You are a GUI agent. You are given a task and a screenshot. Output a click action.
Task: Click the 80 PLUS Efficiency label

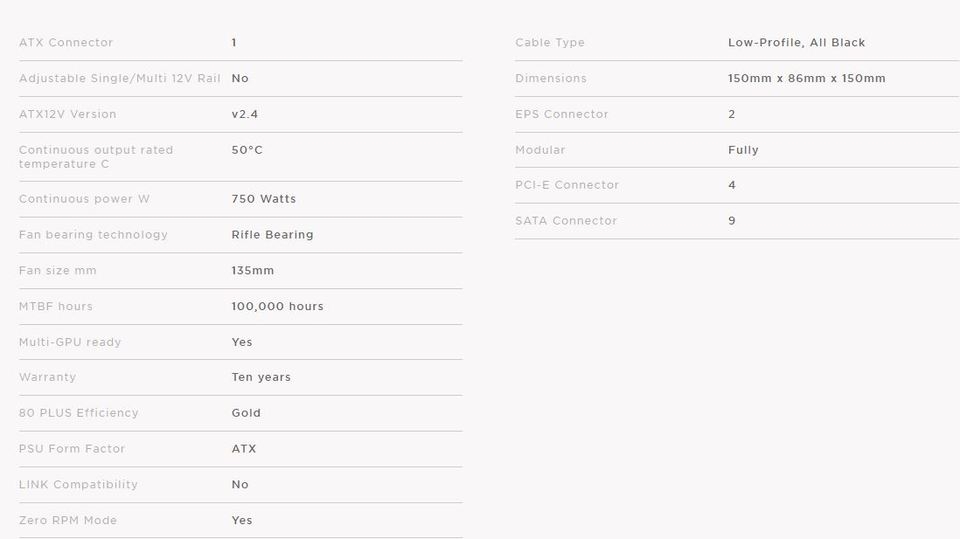(79, 413)
